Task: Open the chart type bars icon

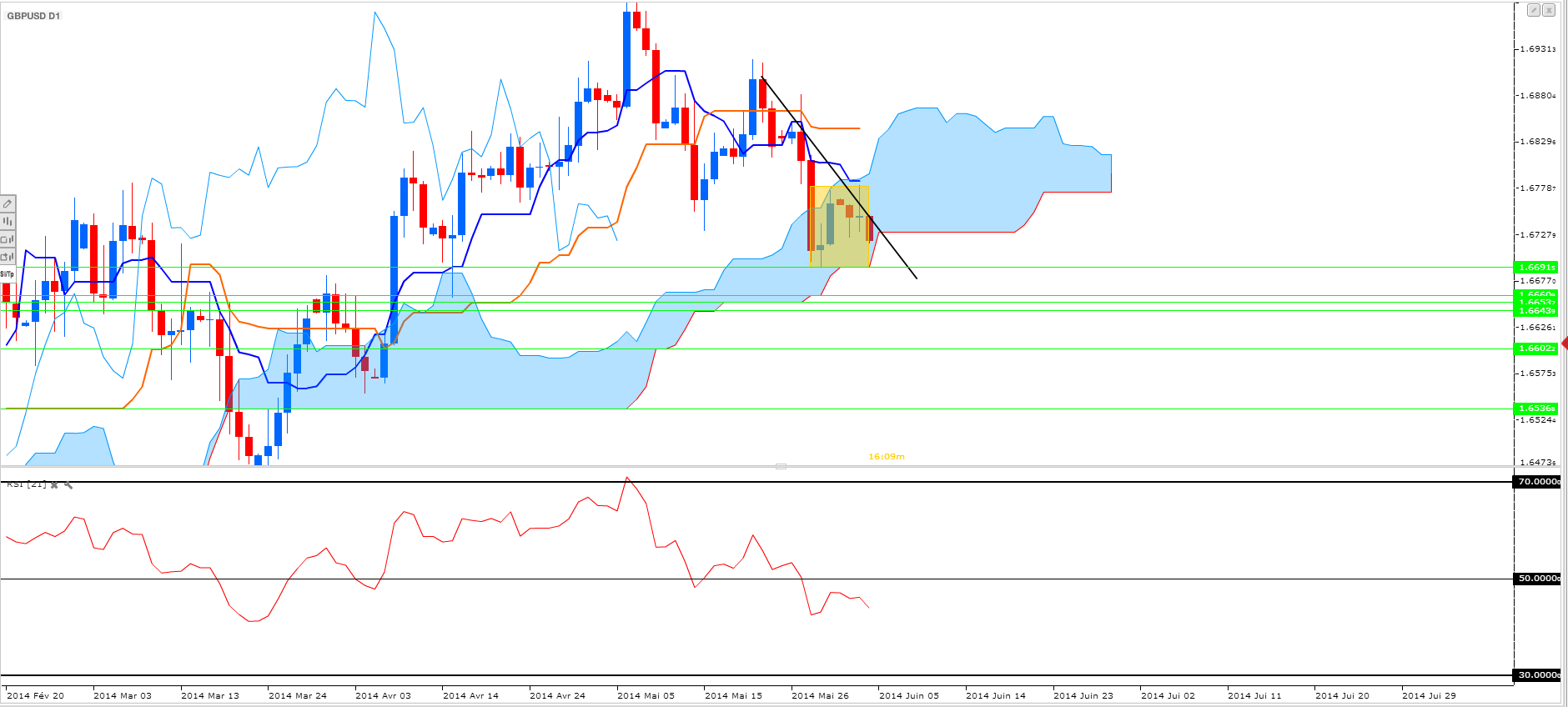Action: pos(8,221)
